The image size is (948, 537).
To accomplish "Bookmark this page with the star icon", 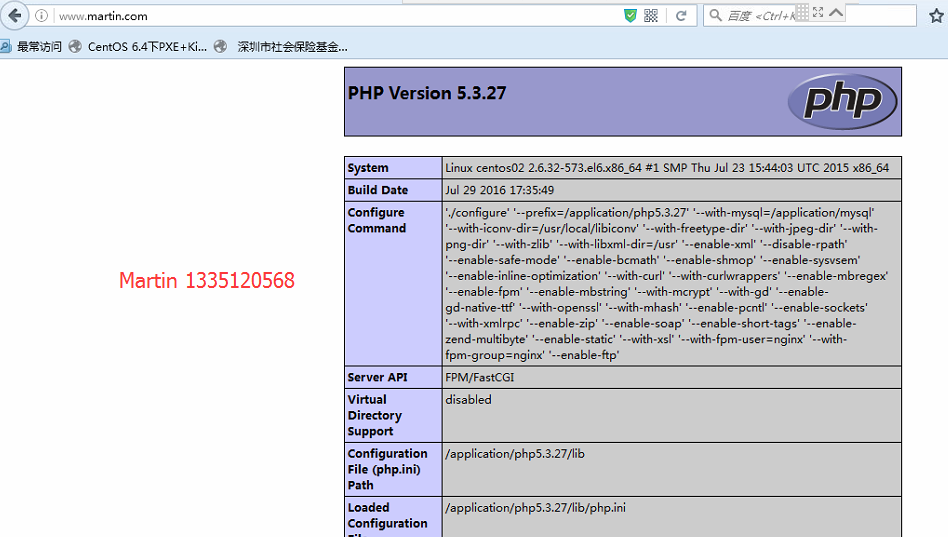I will (937, 16).
